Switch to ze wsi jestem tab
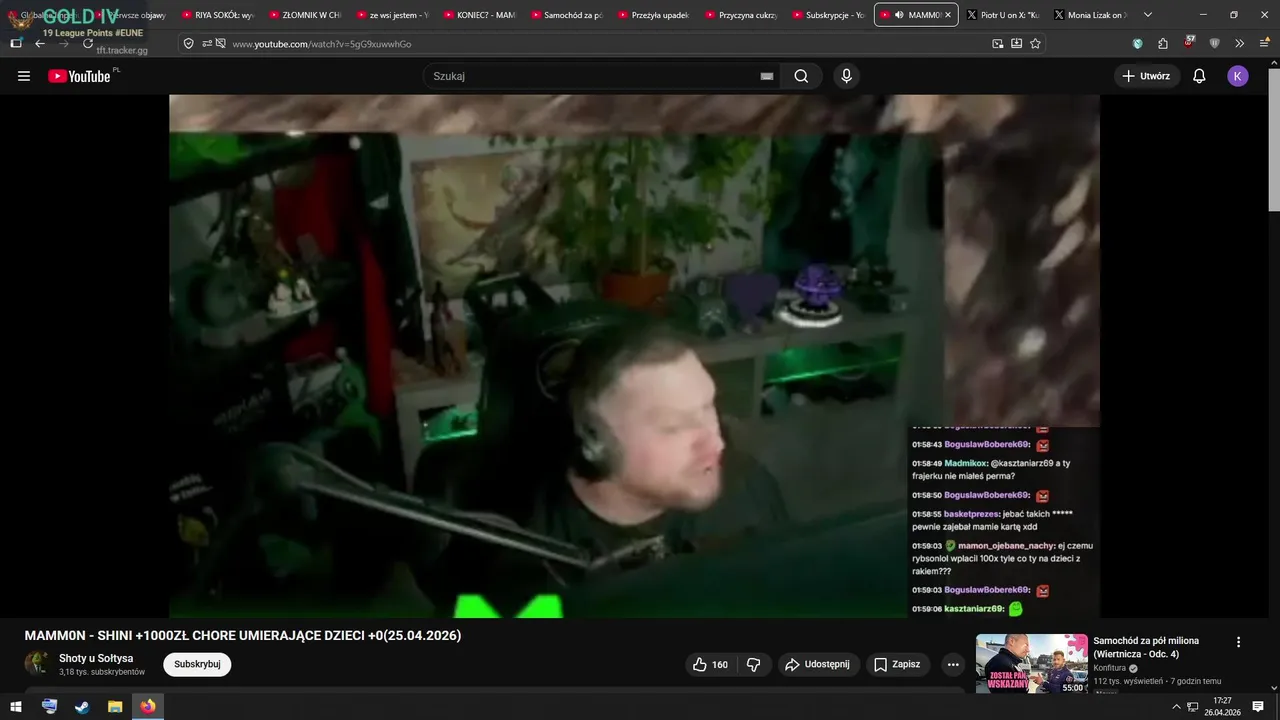 click(391, 15)
